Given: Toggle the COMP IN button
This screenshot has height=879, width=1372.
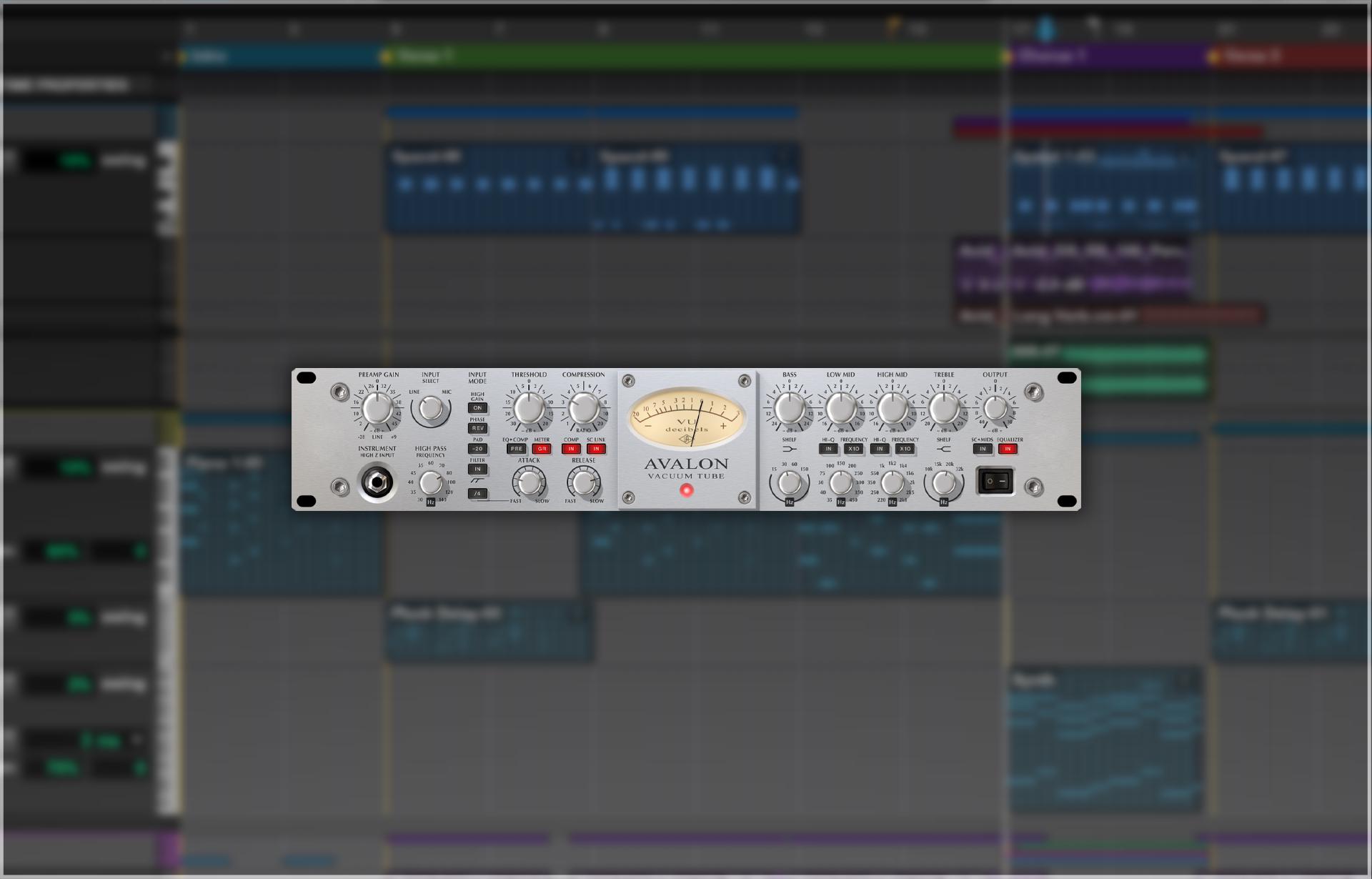Looking at the screenshot, I should pos(571,449).
